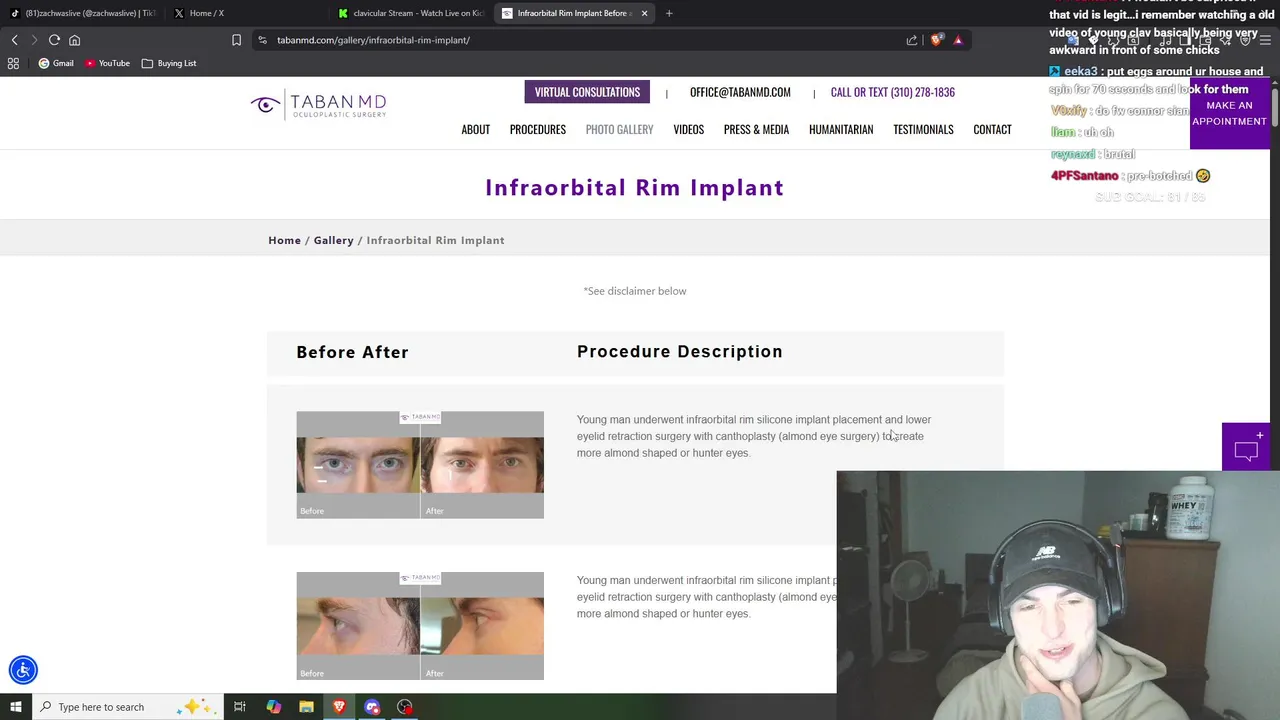This screenshot has width=1280, height=720.
Task: Bookmark this page with the bookmark icon
Action: click(x=236, y=40)
